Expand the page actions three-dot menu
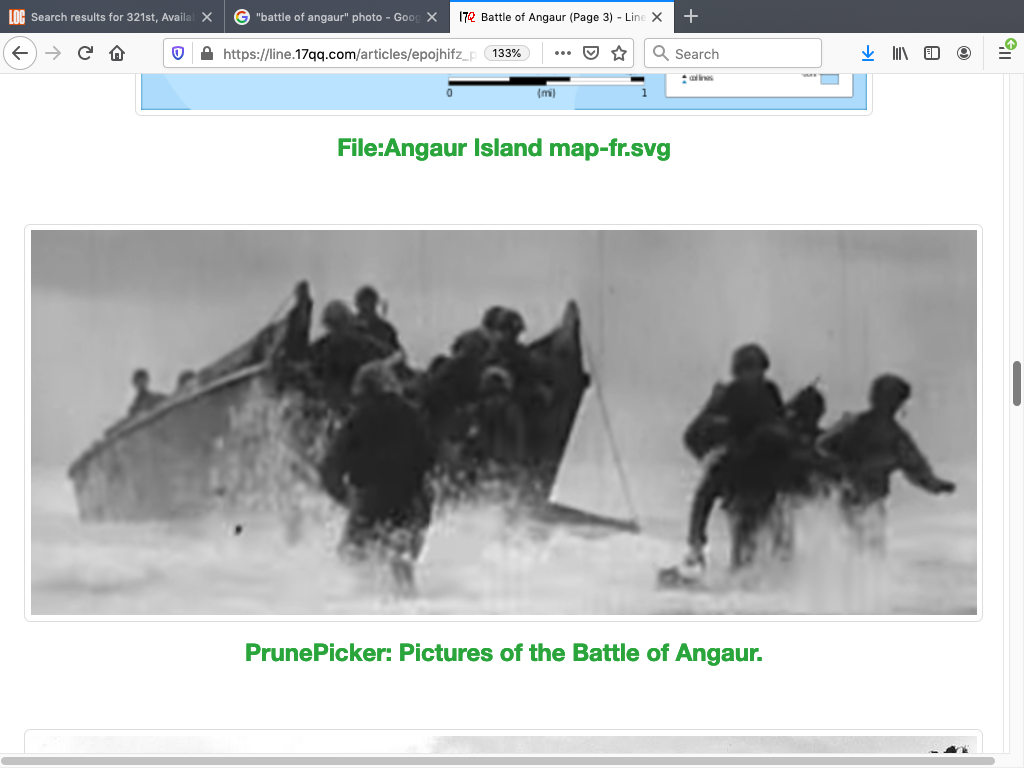Screen dimensions: 1024x768 (562, 54)
